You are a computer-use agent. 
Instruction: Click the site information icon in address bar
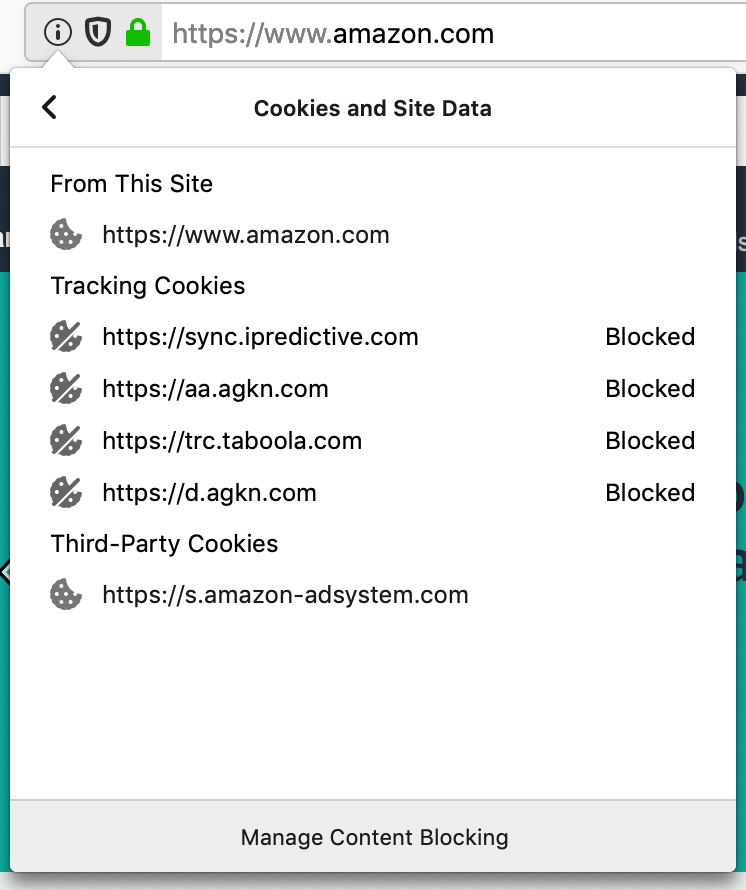pyautogui.click(x=58, y=33)
